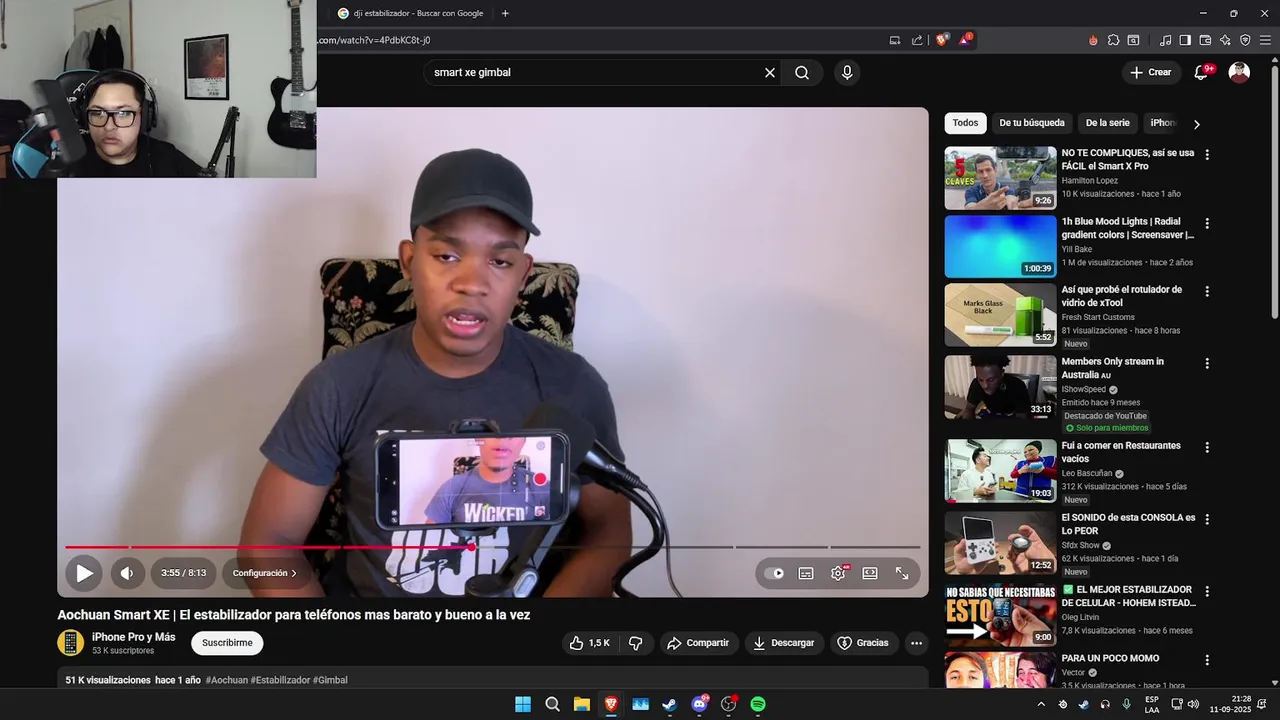Open the iPhone Pro y Más channel avatar
Image resolution: width=1280 pixels, height=720 pixels.
(70, 643)
